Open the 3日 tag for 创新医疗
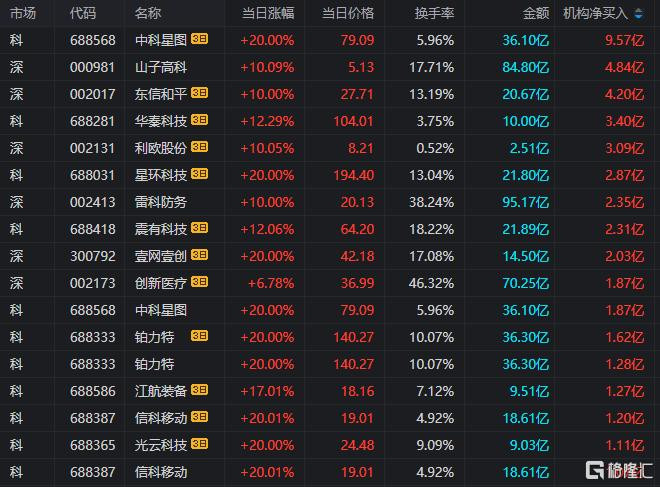 (x=200, y=282)
